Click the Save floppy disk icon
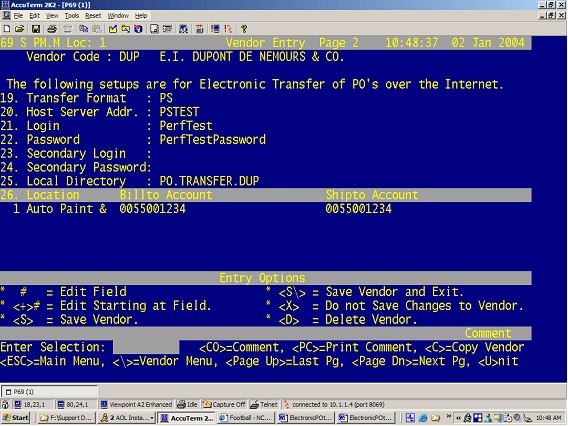 pos(36,29)
